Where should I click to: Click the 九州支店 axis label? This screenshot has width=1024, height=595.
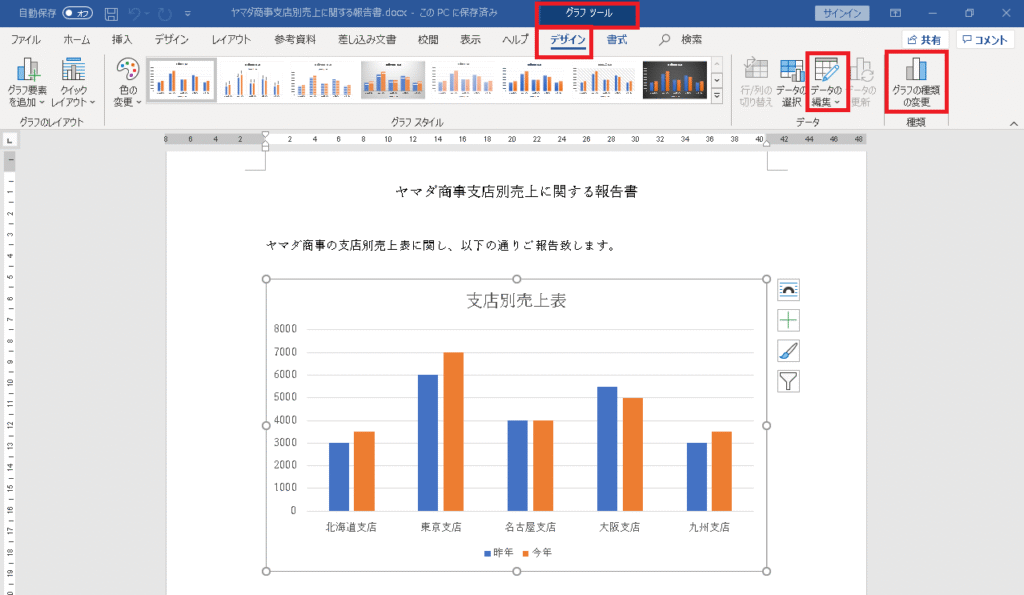pyautogui.click(x=709, y=527)
